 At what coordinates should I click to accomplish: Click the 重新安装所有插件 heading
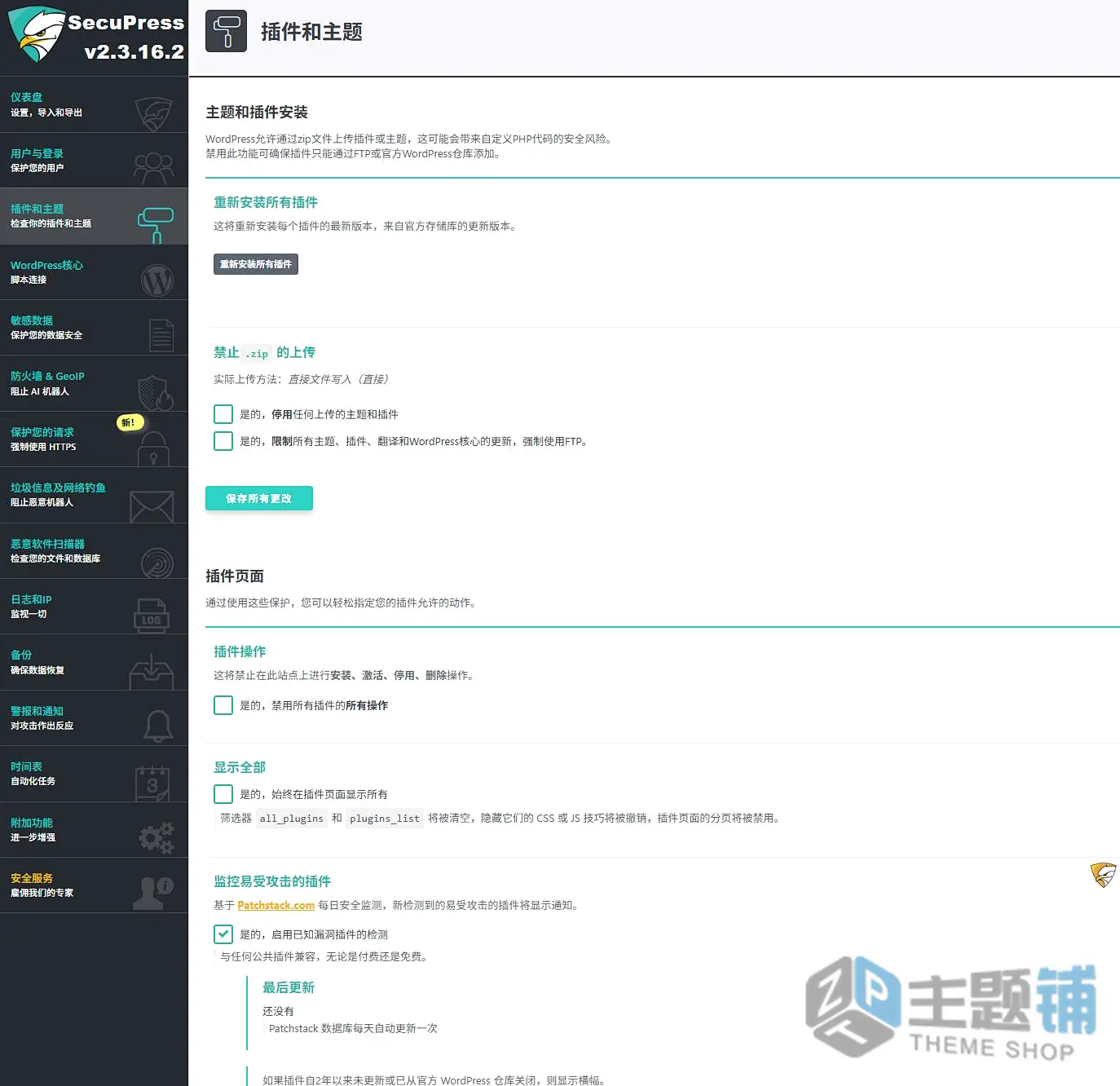pyautogui.click(x=266, y=202)
